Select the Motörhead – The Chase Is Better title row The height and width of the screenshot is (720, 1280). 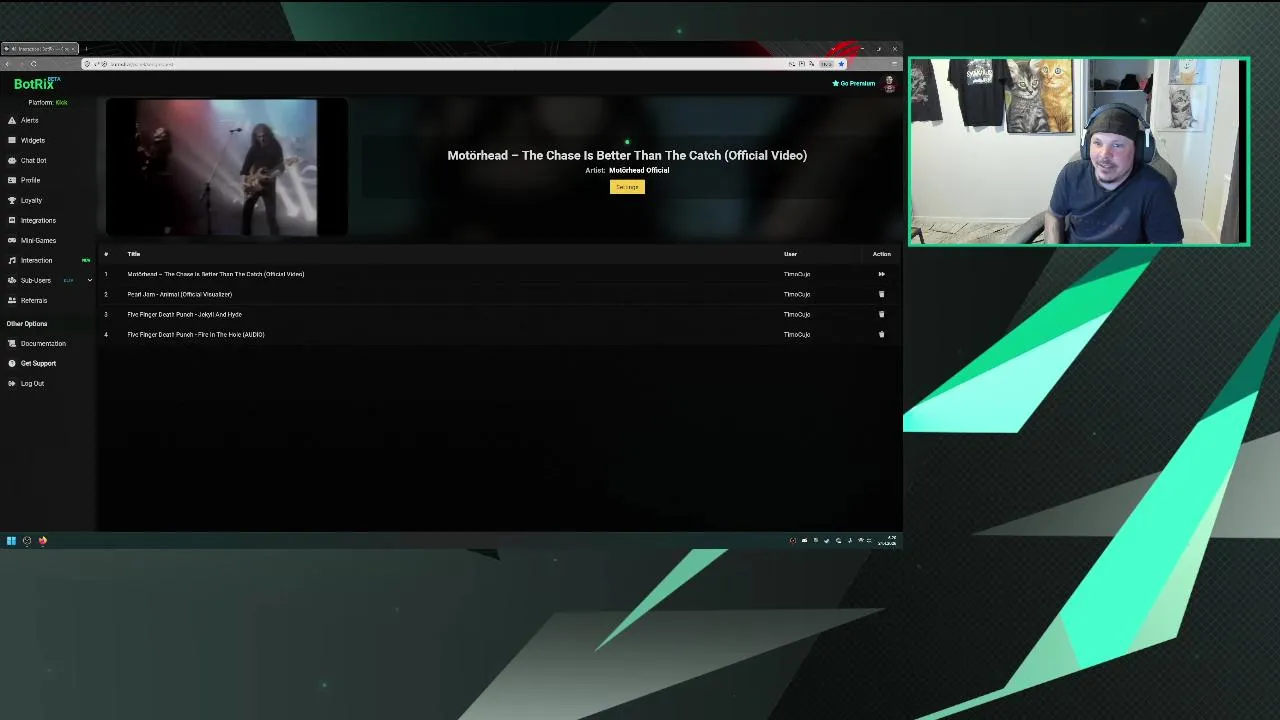[x=500, y=274]
